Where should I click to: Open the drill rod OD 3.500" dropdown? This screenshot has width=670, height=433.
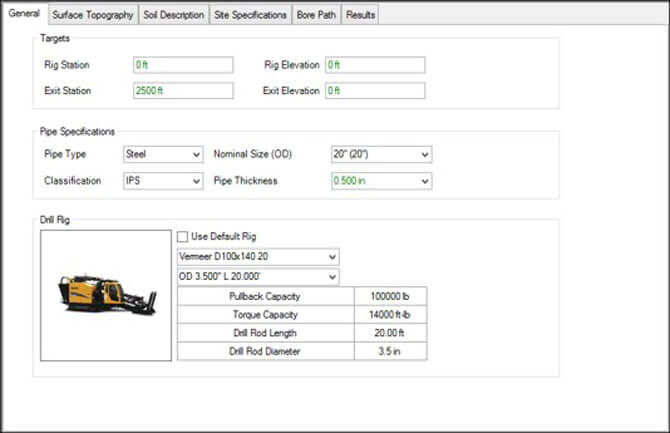pos(257,277)
